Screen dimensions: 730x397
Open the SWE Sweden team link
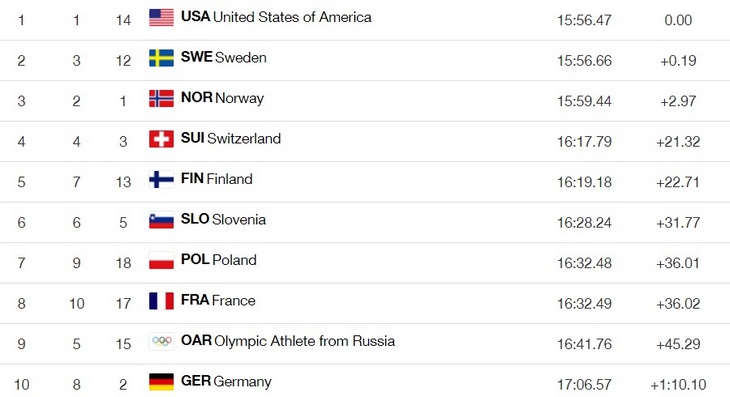click(224, 58)
